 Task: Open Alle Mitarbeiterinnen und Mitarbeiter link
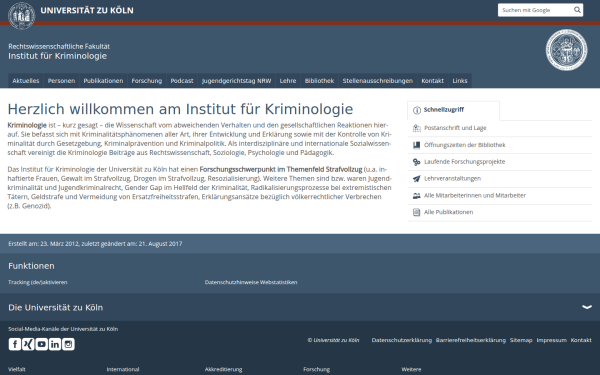(x=475, y=196)
